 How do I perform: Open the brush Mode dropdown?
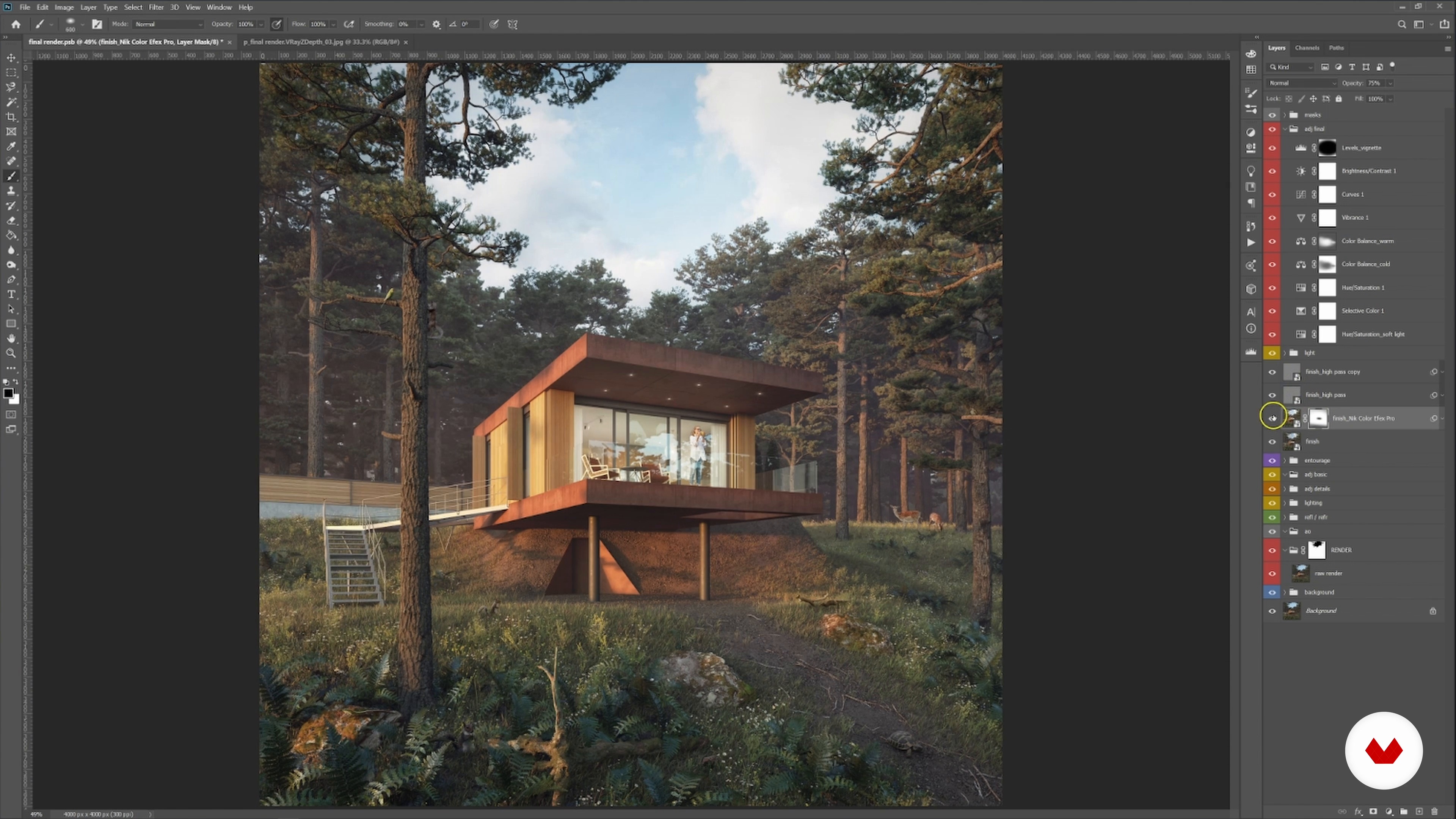pos(168,24)
